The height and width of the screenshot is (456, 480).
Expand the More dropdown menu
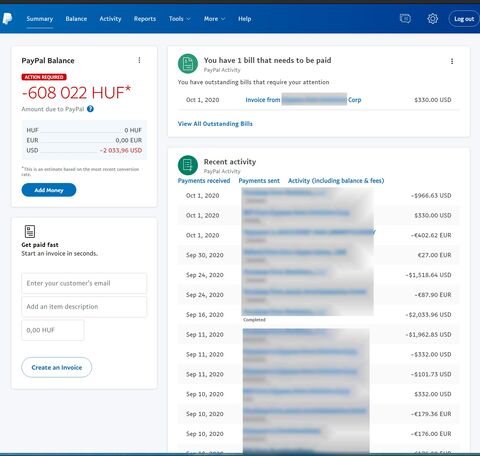[214, 19]
